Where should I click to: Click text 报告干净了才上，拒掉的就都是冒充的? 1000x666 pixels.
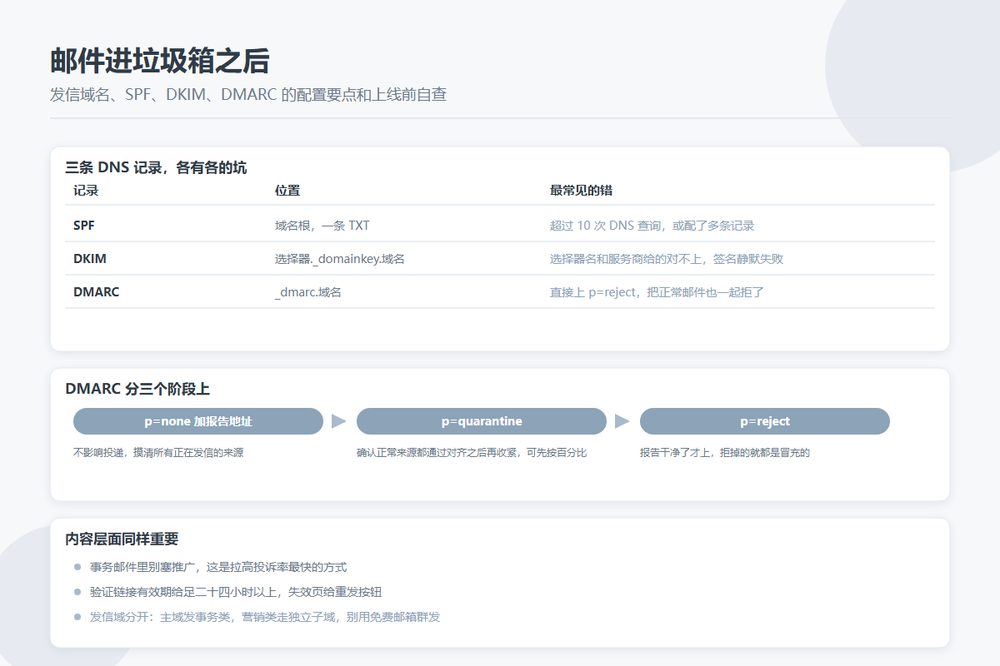point(724,452)
